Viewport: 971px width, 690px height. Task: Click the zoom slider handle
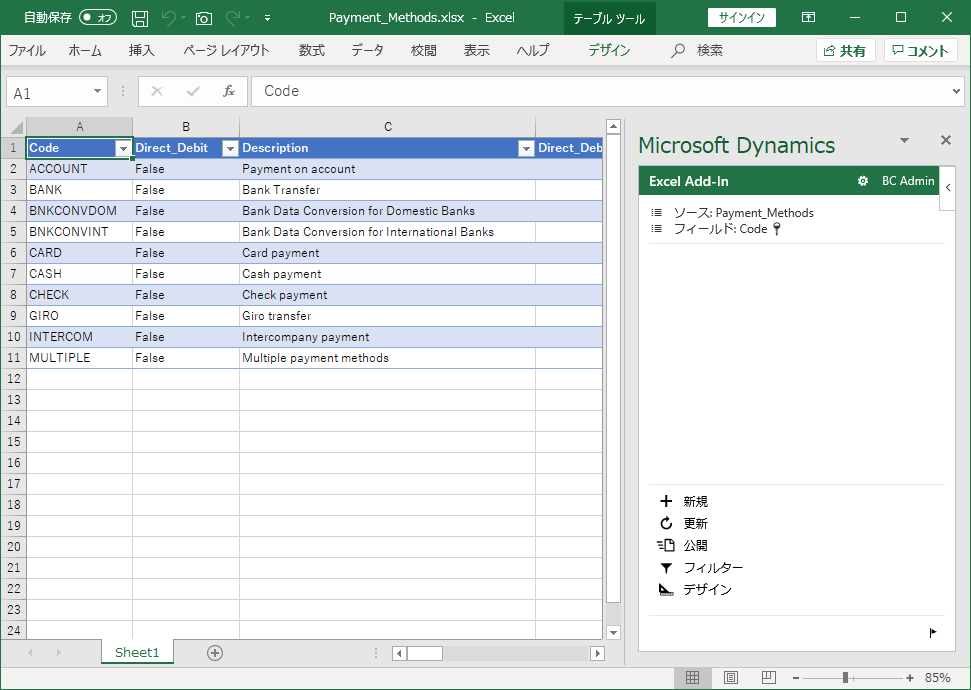845,678
